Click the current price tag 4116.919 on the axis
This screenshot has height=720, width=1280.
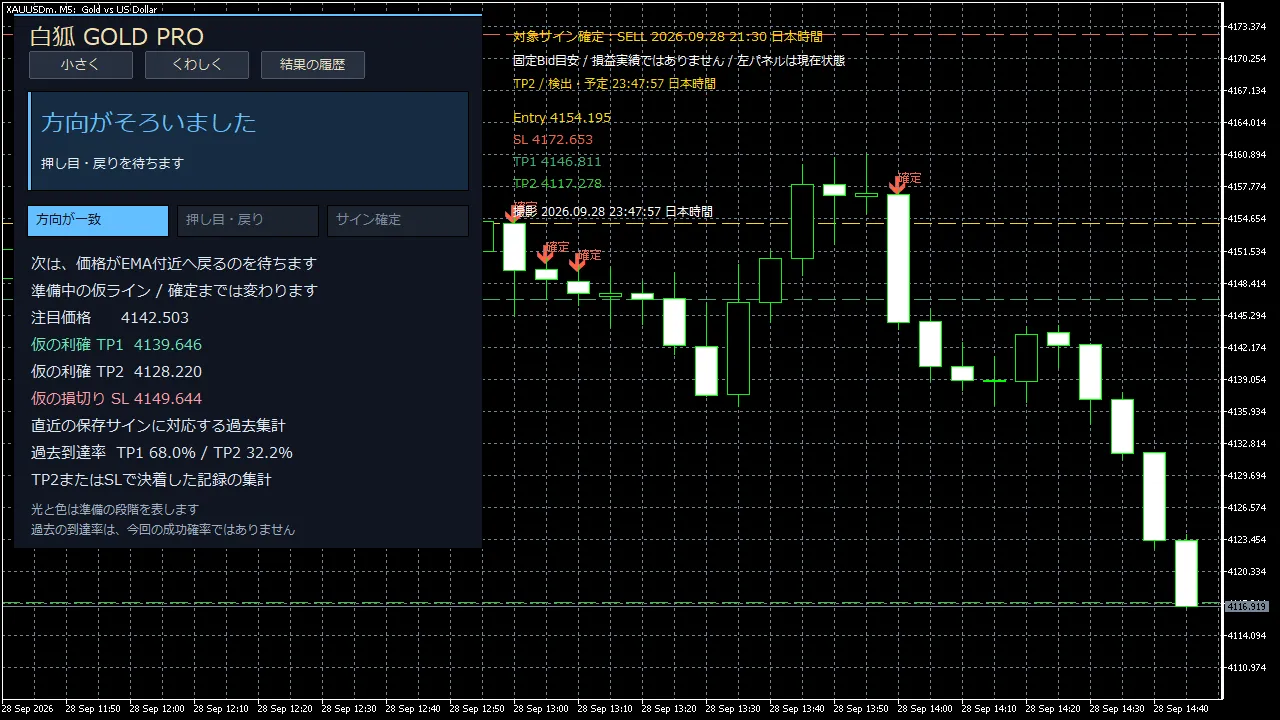[1247, 607]
